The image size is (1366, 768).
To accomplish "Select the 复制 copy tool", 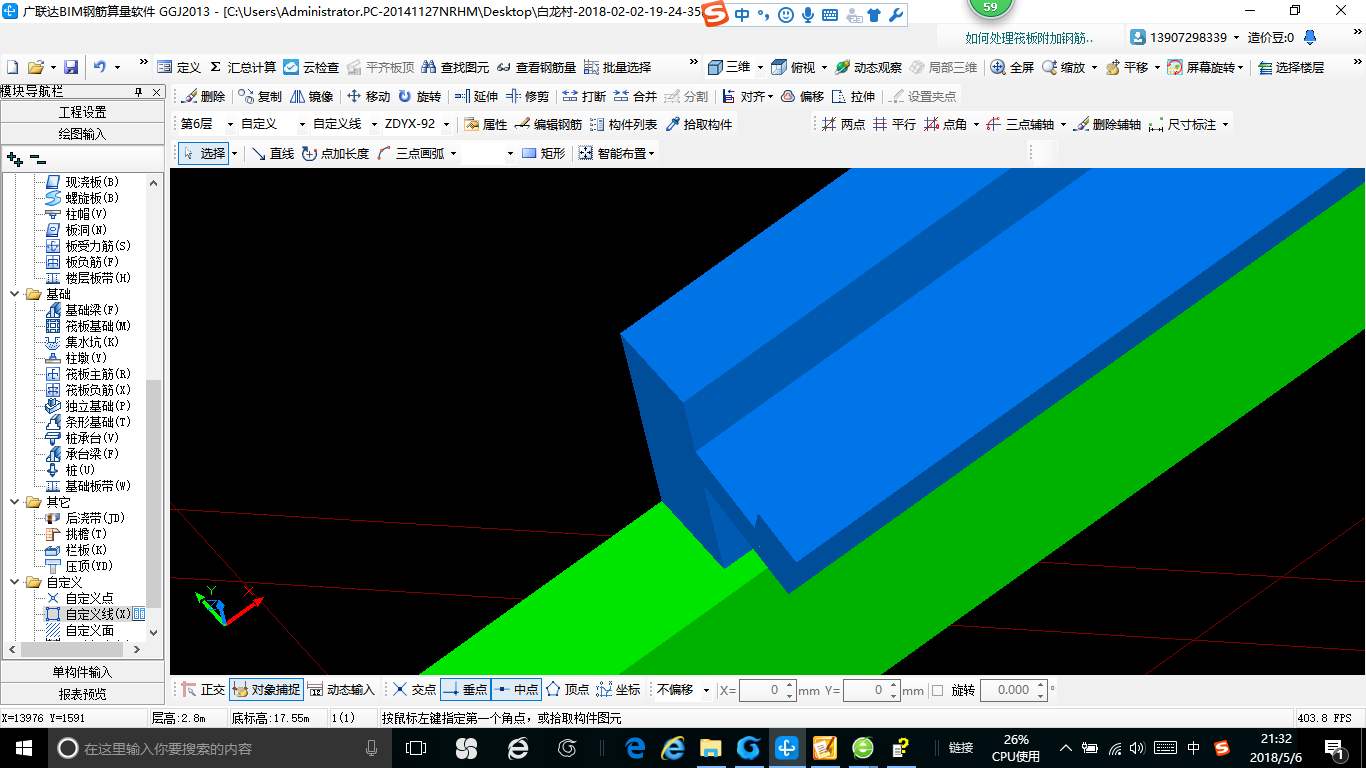I will click(x=261, y=96).
